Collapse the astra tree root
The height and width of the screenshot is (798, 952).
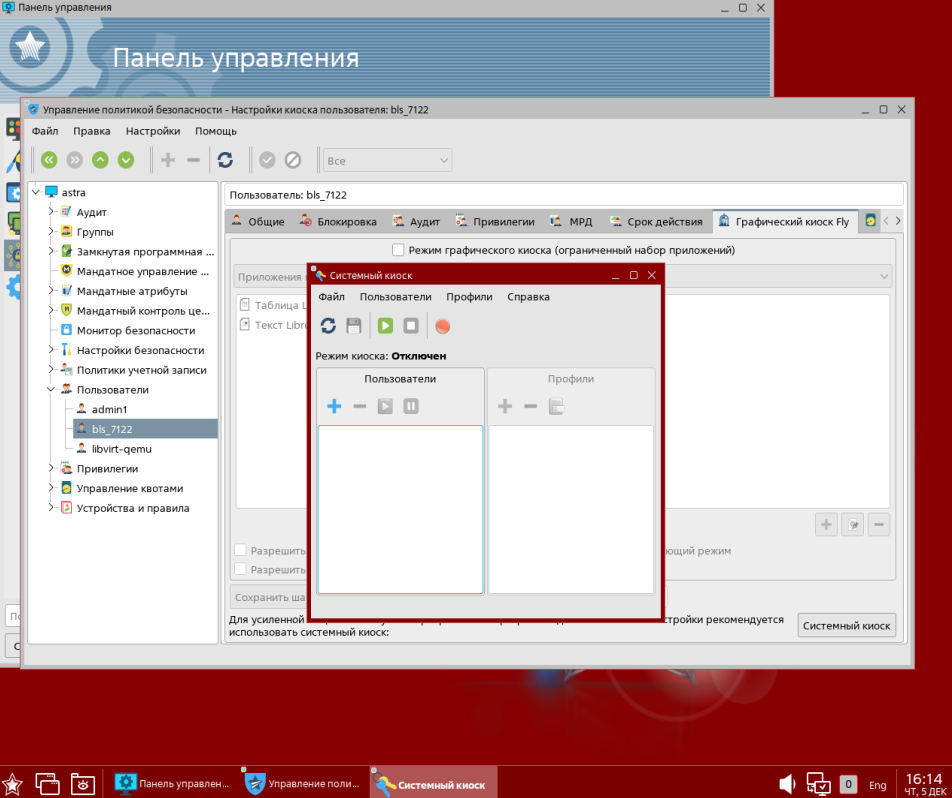tap(36, 193)
